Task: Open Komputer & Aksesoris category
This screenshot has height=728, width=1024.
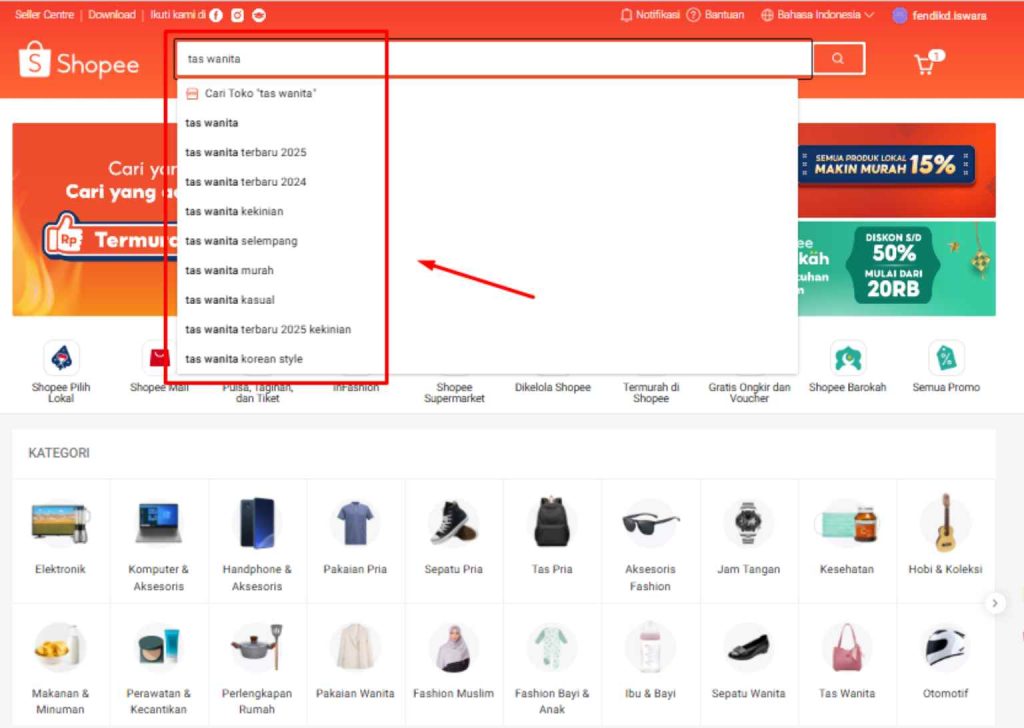Action: 159,539
